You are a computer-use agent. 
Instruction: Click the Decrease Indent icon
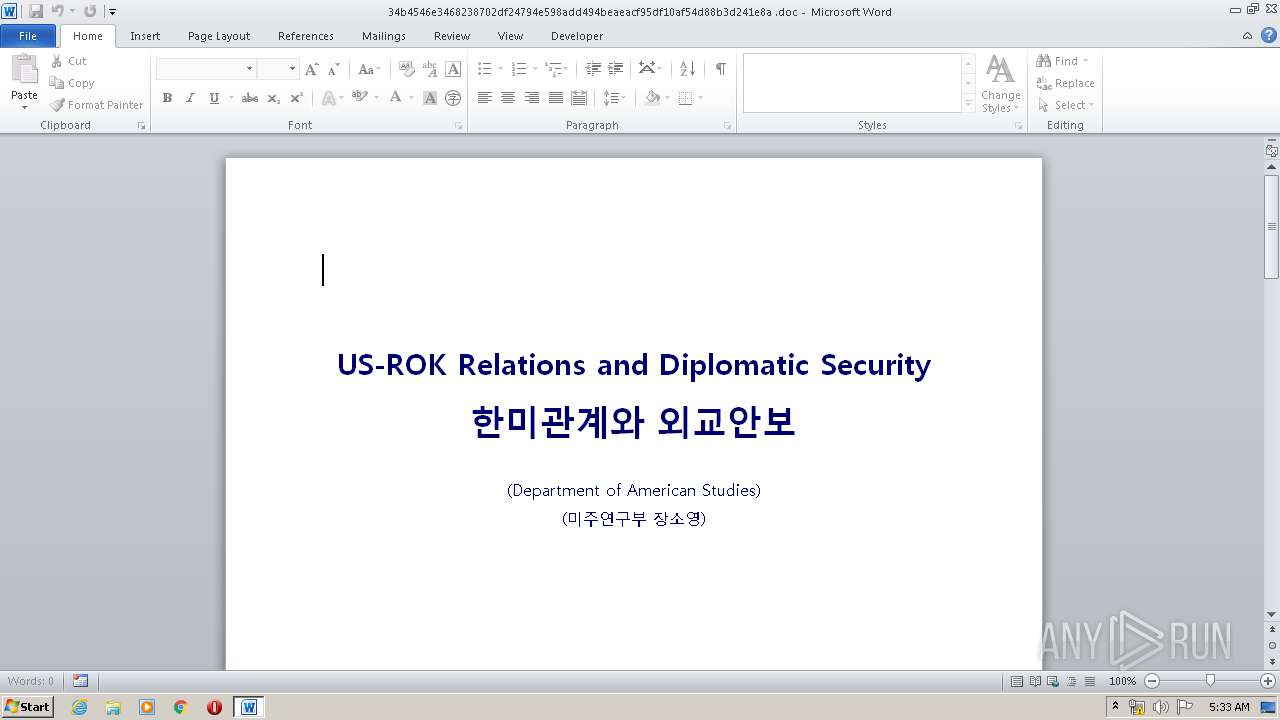(x=593, y=69)
